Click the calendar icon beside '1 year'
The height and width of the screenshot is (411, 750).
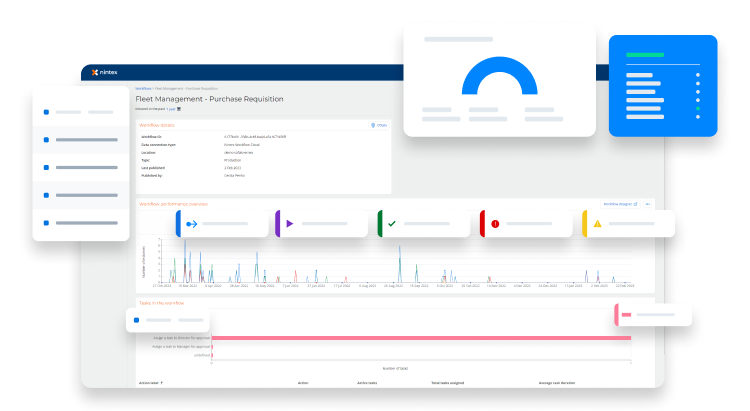[x=178, y=108]
